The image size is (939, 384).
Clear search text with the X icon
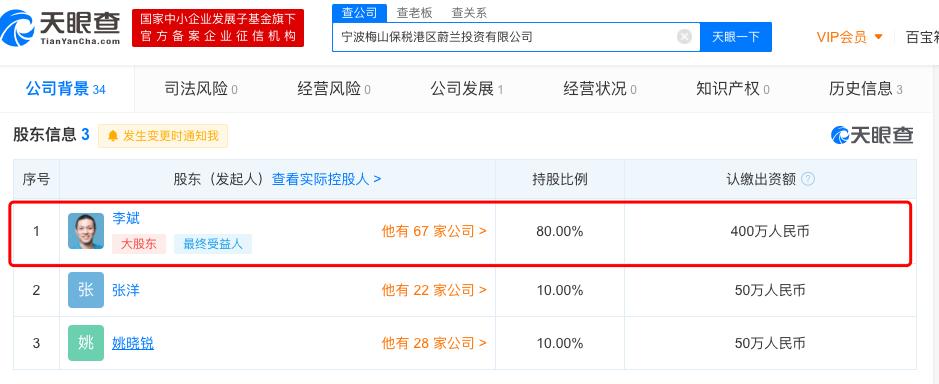point(684,37)
